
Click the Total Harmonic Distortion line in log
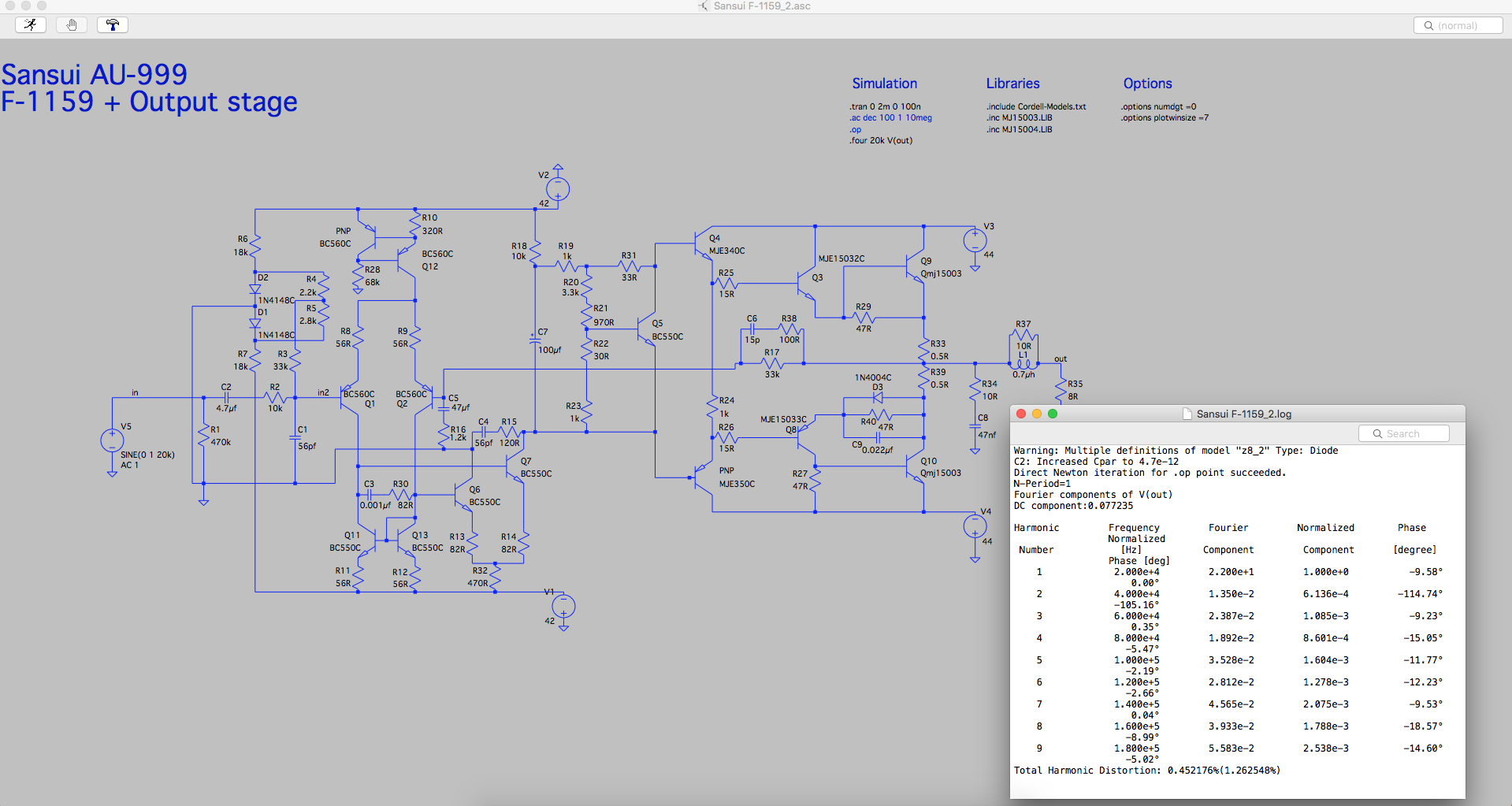coord(1147,771)
